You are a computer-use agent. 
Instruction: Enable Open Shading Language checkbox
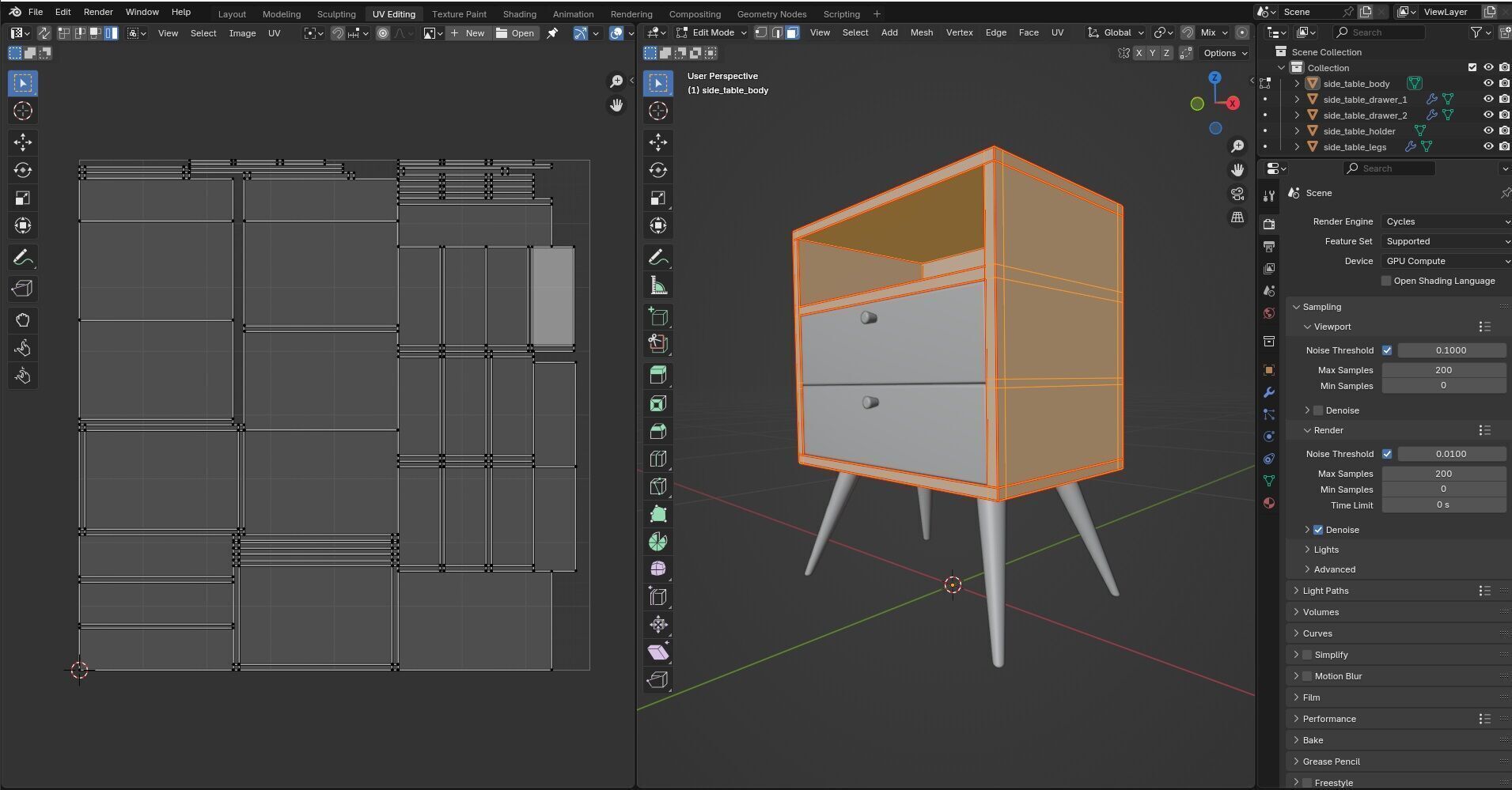click(x=1386, y=281)
